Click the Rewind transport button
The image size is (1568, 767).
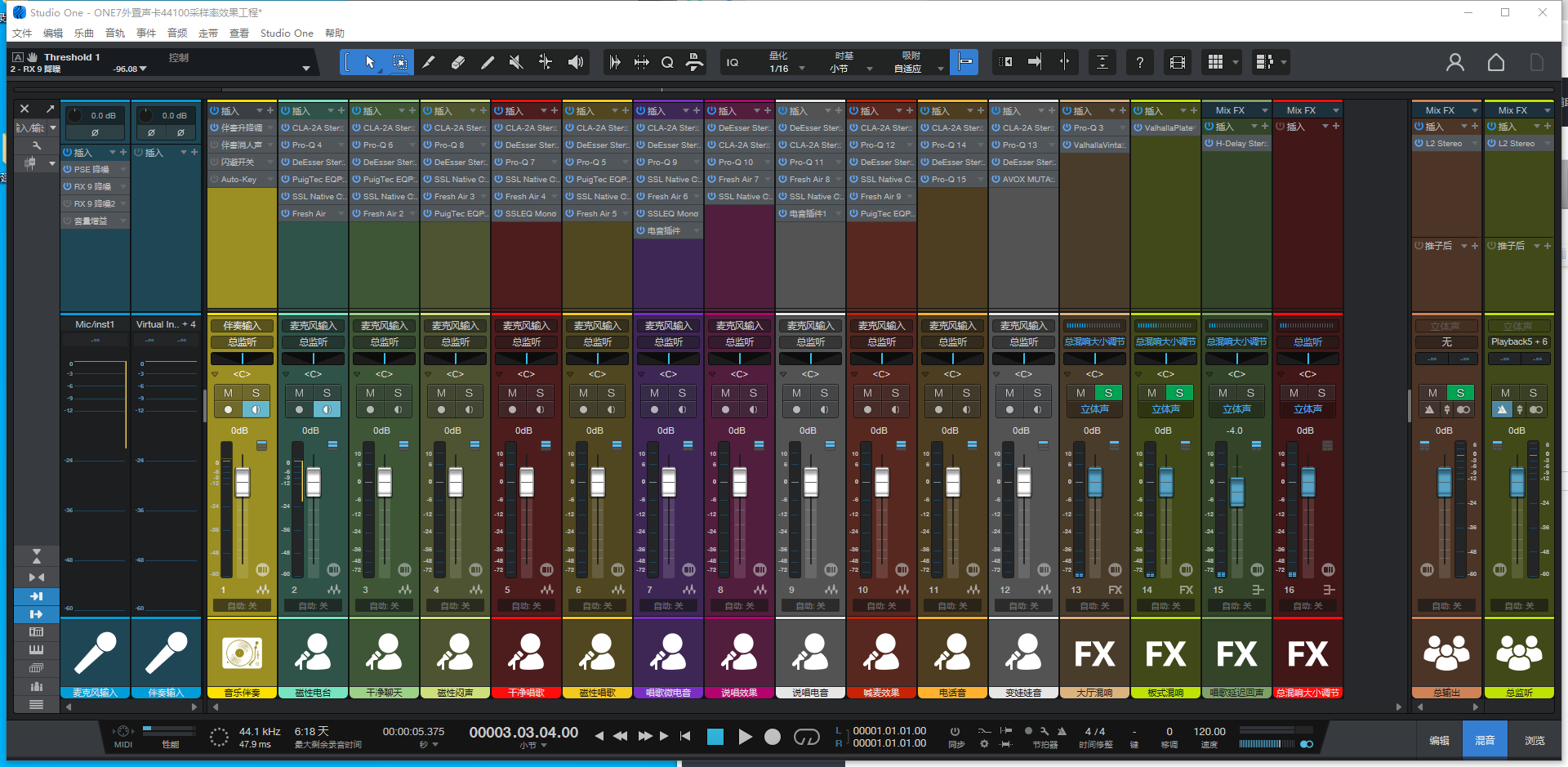click(621, 736)
